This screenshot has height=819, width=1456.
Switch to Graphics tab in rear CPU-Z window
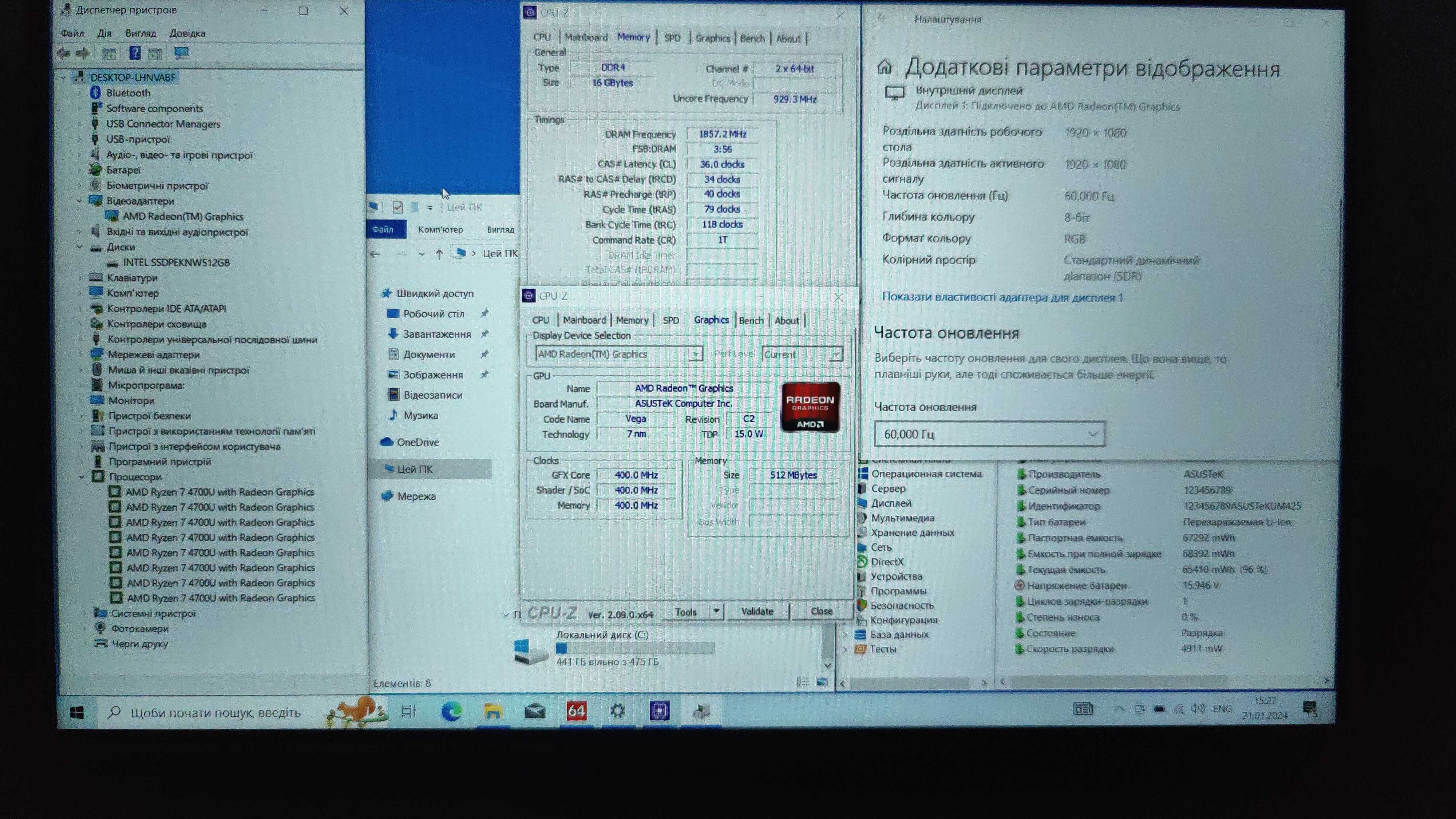coord(713,39)
